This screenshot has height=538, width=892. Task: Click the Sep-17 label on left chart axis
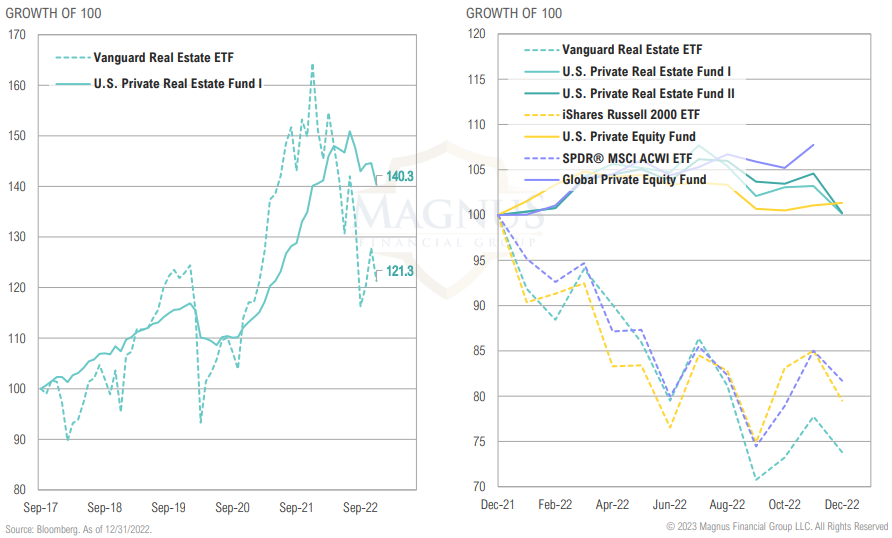point(39,507)
